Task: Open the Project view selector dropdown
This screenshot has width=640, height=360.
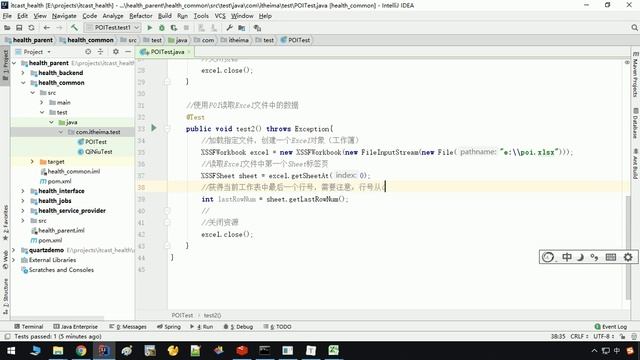Action: click(x=37, y=52)
